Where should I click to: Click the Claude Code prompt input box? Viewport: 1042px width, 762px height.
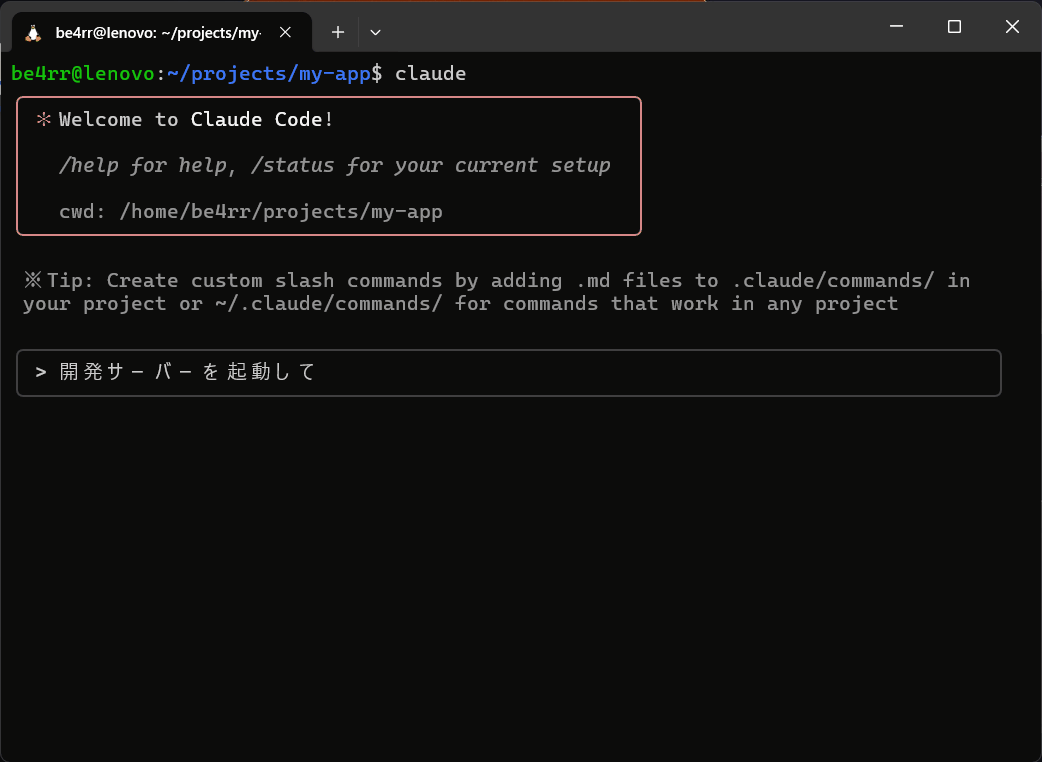pyautogui.click(x=508, y=373)
